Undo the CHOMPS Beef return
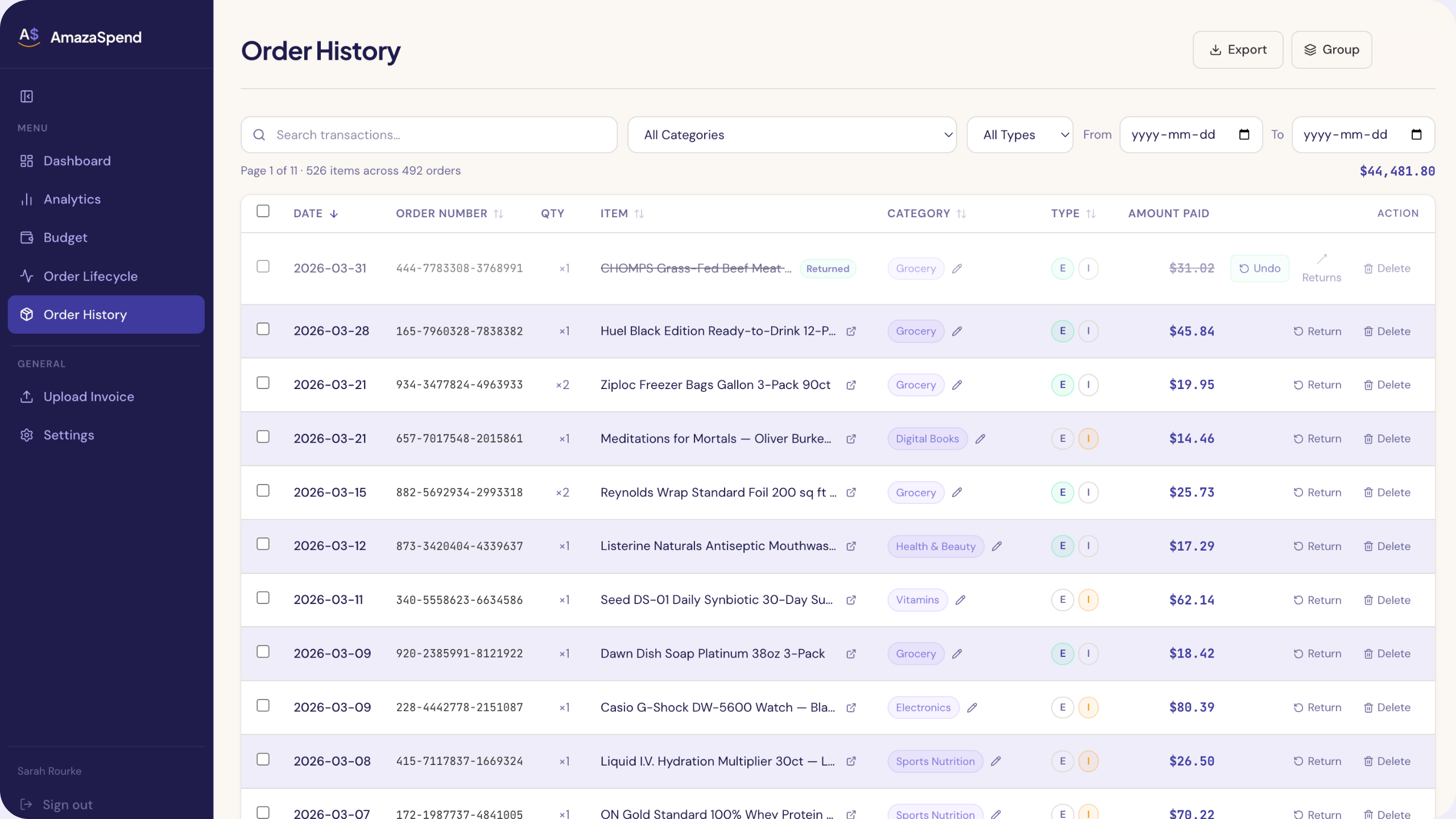 [1259, 268]
